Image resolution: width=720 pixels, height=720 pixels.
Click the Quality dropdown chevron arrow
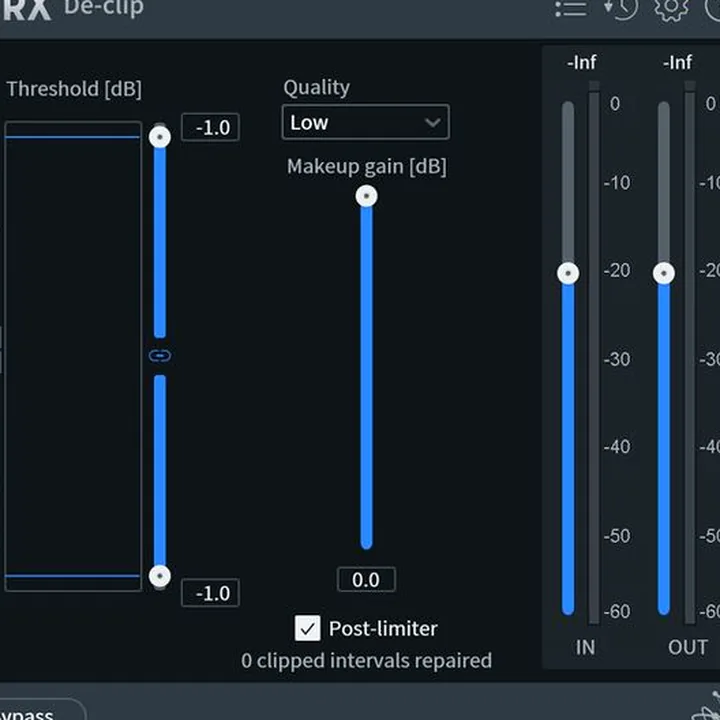(x=433, y=123)
